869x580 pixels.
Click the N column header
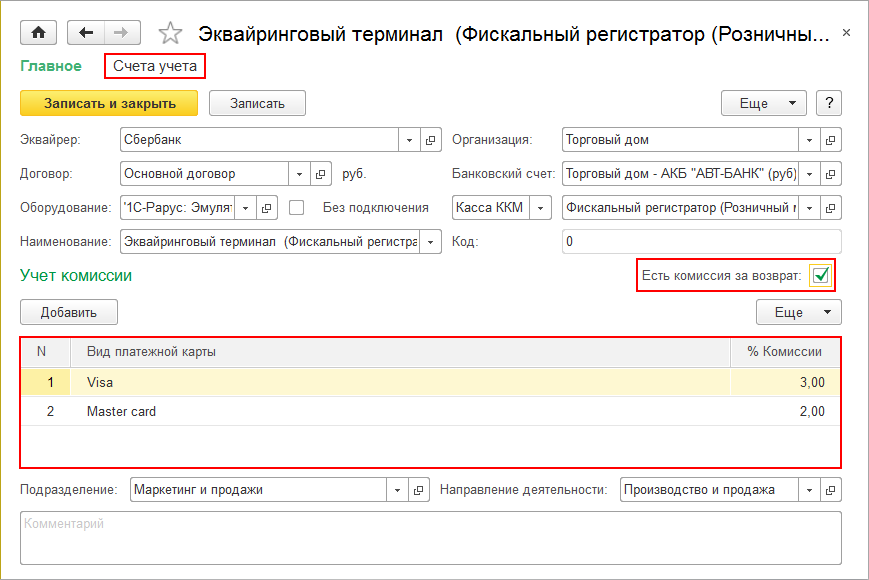coord(46,352)
